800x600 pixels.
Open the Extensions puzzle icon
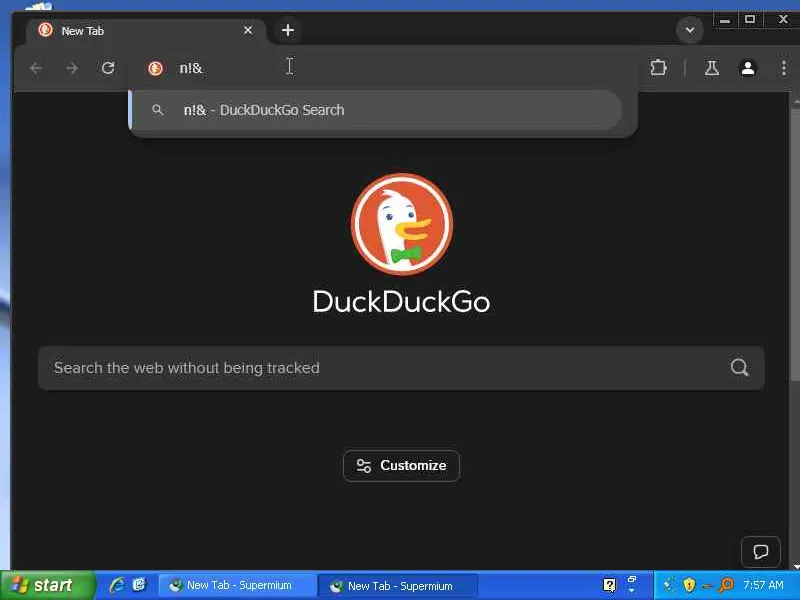pyautogui.click(x=658, y=68)
